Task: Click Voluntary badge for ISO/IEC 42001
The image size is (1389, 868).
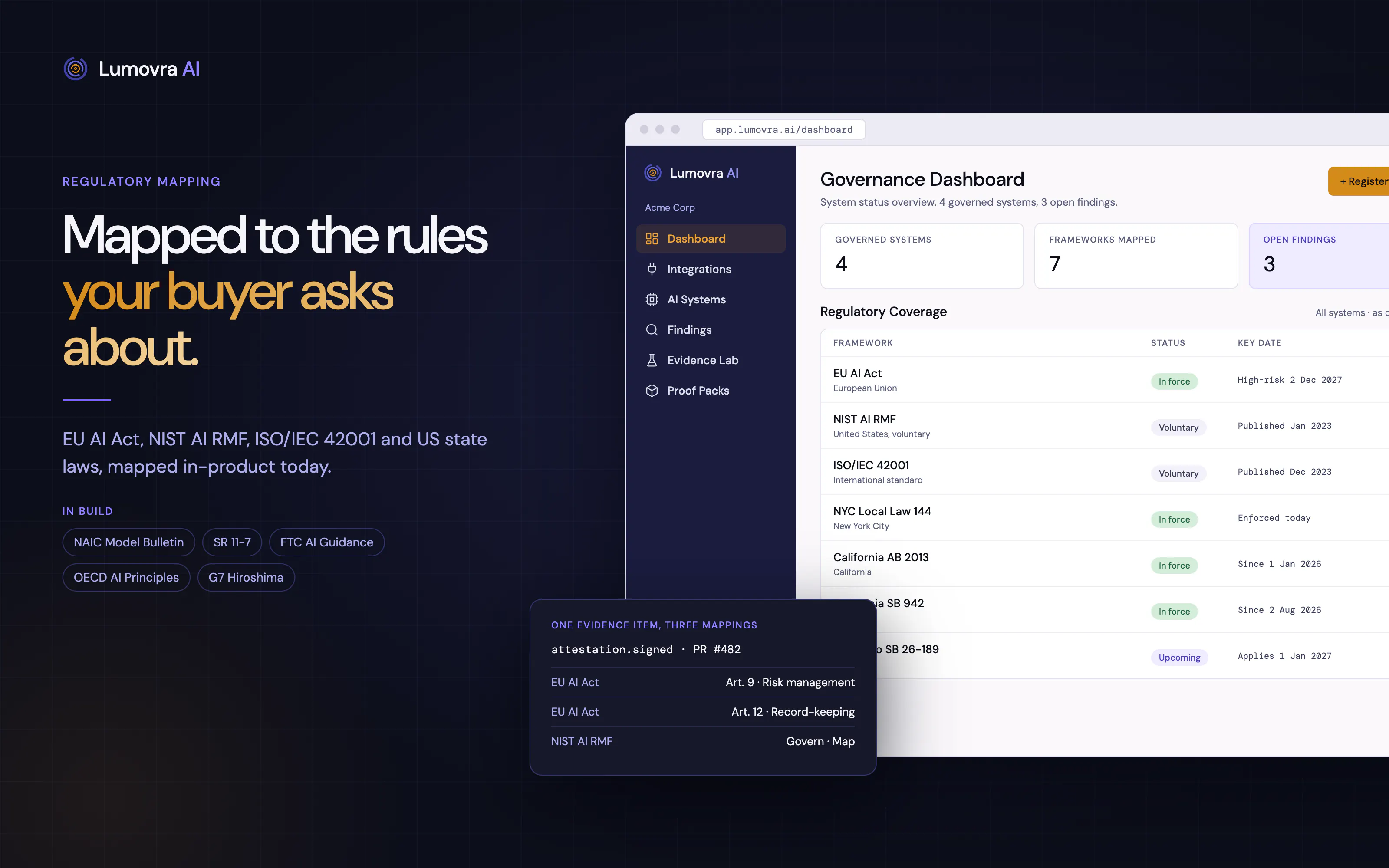Action: point(1178,473)
